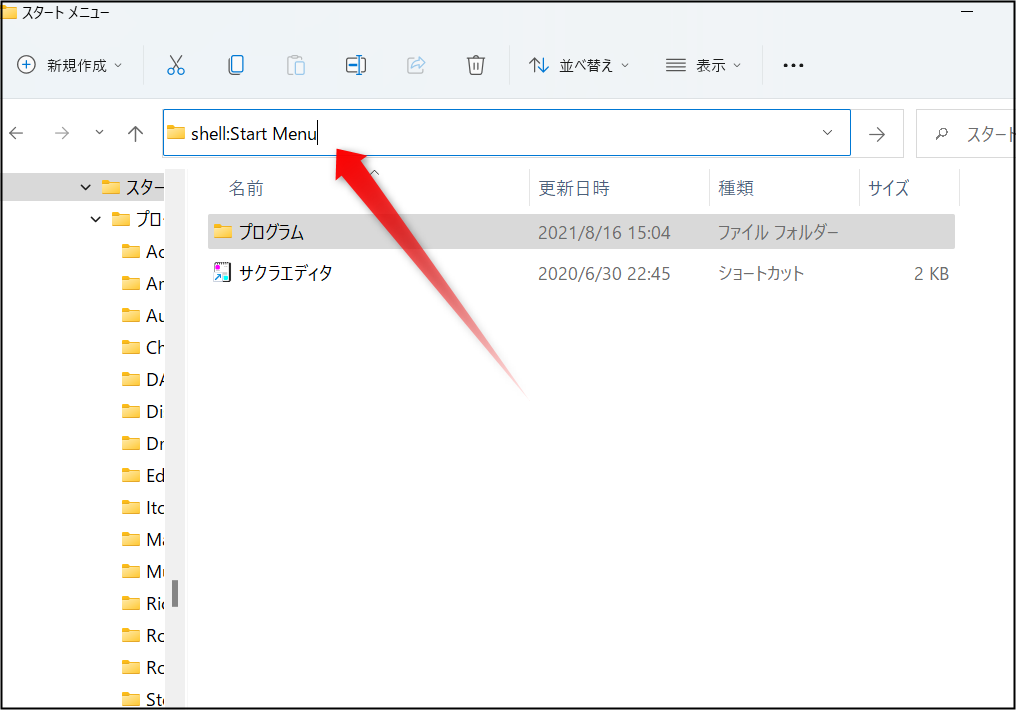Select the Di folder in tree
This screenshot has height=710, width=1016.
tap(143, 411)
